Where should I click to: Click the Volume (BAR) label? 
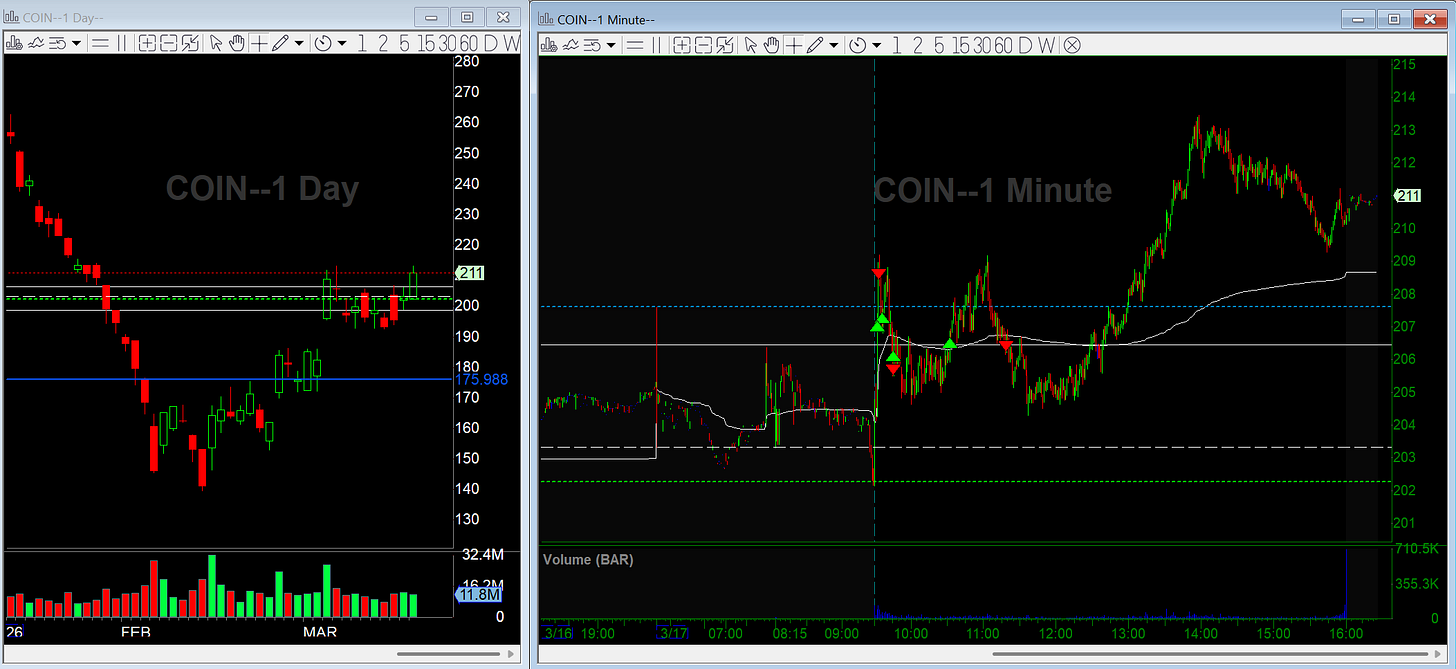588,560
